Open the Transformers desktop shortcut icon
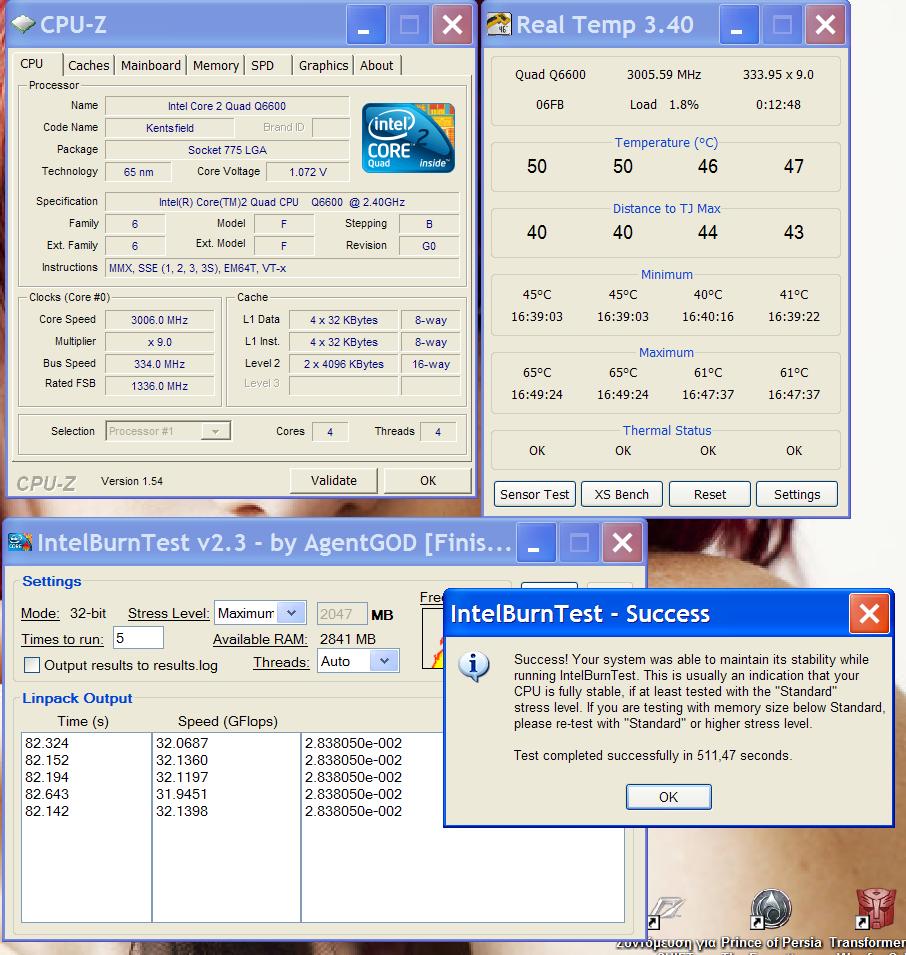Image resolution: width=906 pixels, height=955 pixels. [x=876, y=909]
